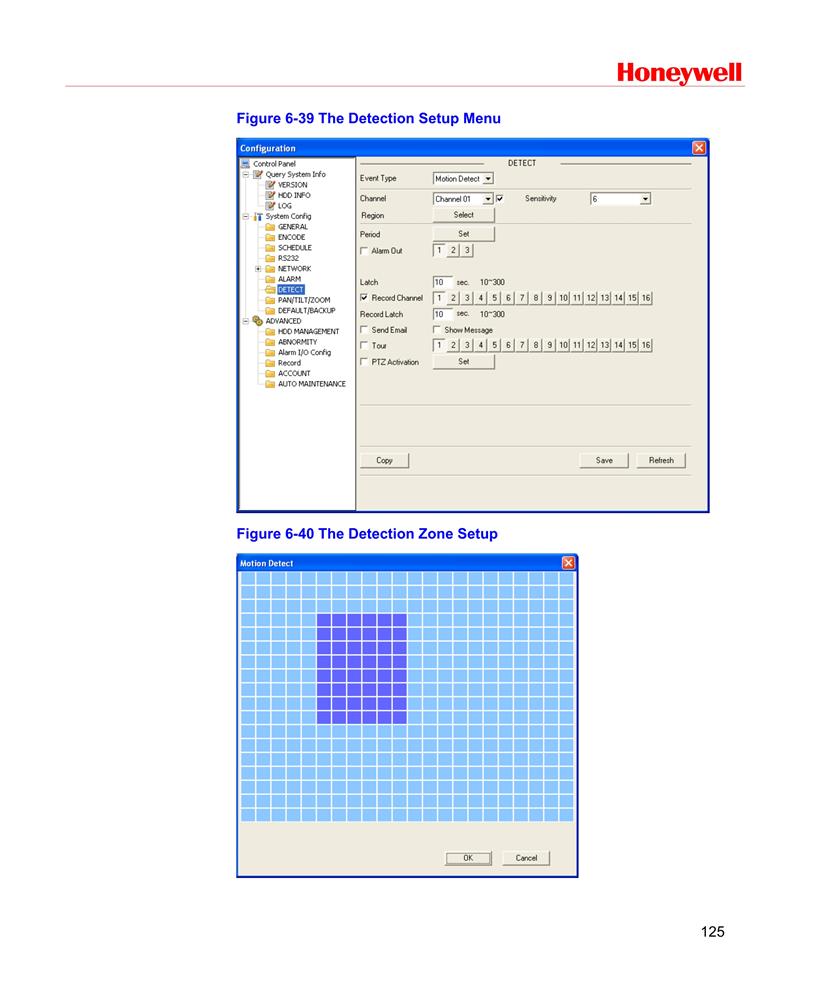Screen dimensions: 817x991
Task: Toggle Record Channel number 16
Action: [x=646, y=298]
